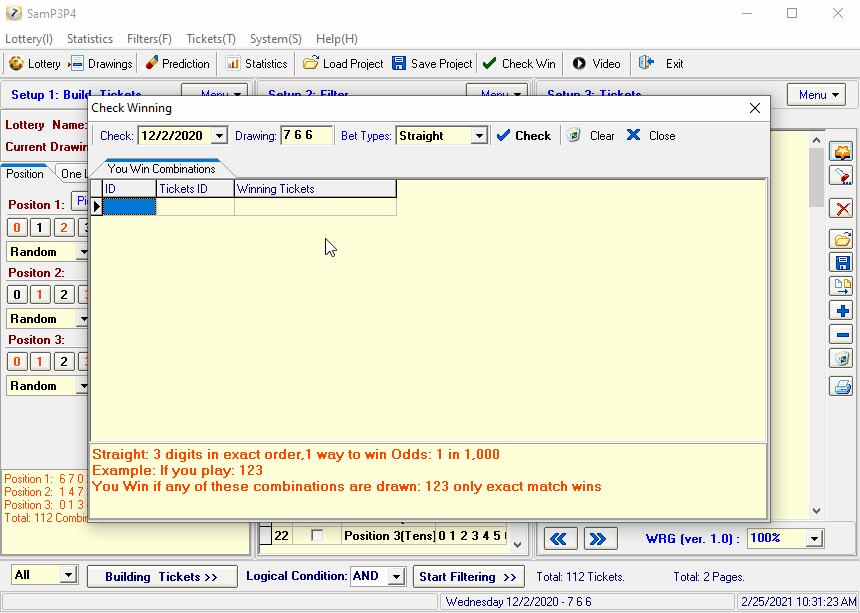Select the You Win Combinations tab
This screenshot has width=860, height=613.
162,169
